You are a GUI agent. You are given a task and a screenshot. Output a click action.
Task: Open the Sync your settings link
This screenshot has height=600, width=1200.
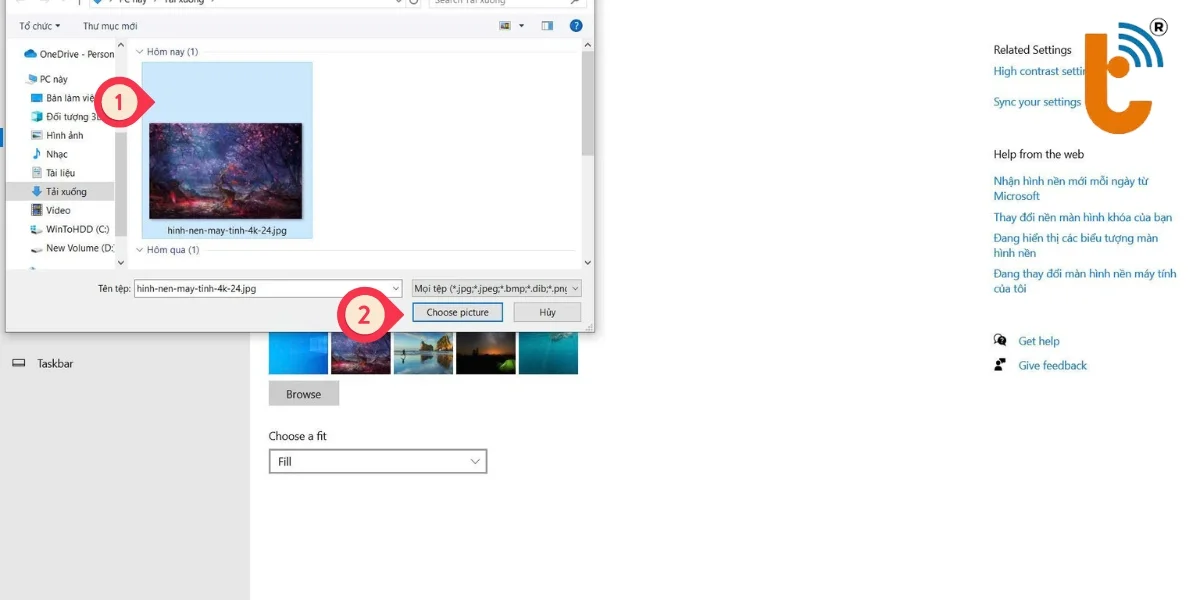tap(1037, 102)
